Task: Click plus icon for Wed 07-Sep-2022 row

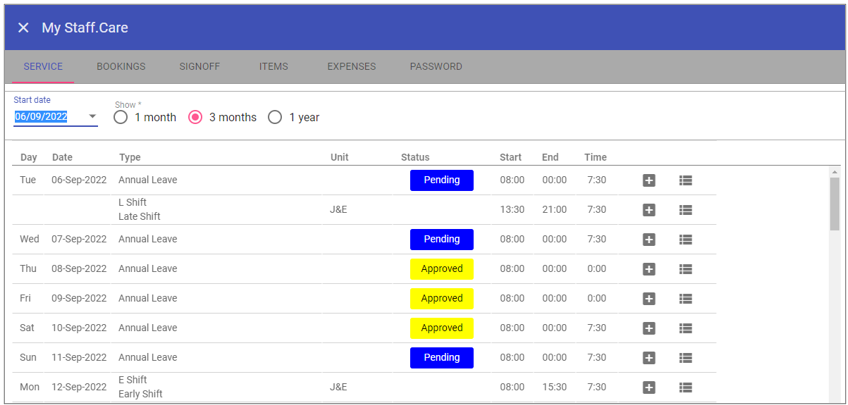Action: coord(649,240)
